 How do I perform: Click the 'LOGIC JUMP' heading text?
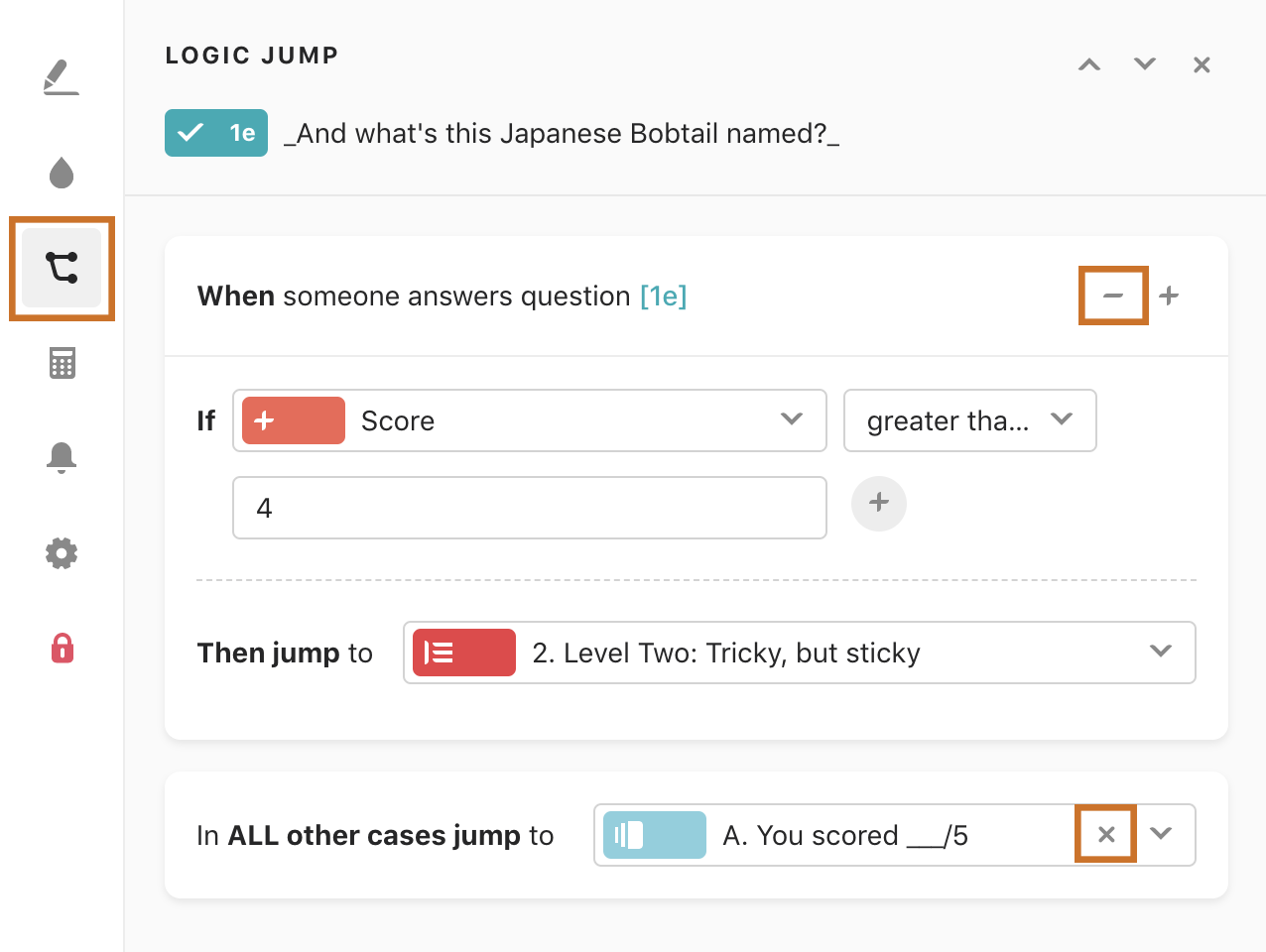252,56
